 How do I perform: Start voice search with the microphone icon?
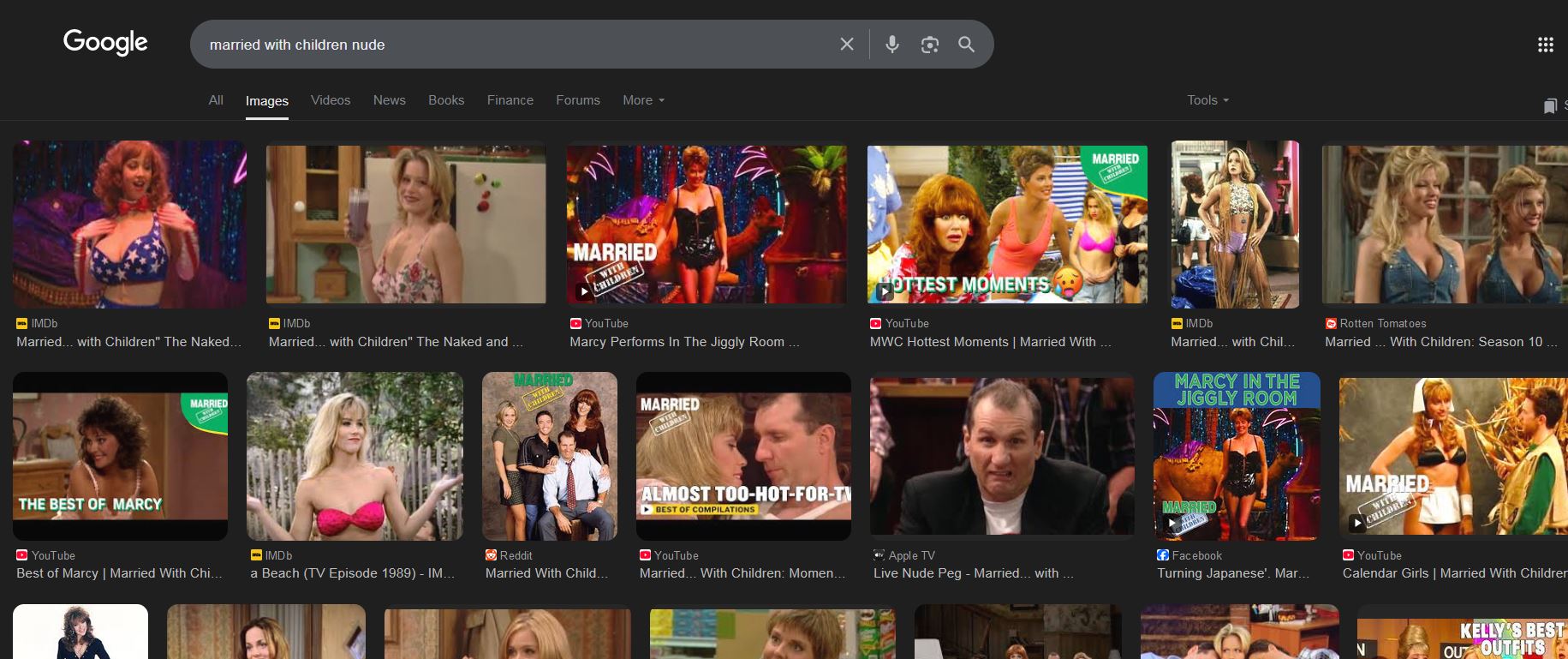point(892,45)
